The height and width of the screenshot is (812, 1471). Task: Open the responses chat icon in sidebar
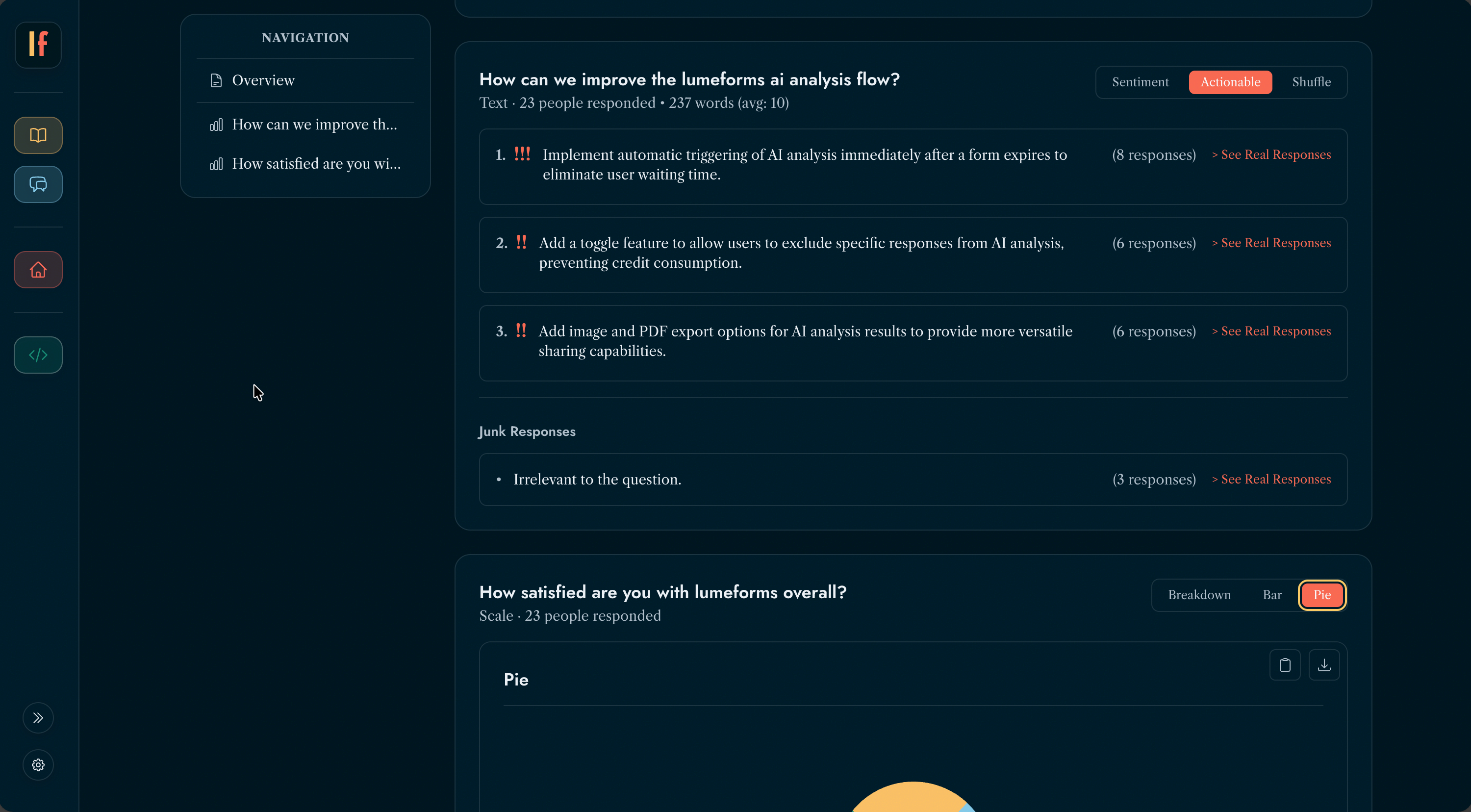[x=38, y=184]
